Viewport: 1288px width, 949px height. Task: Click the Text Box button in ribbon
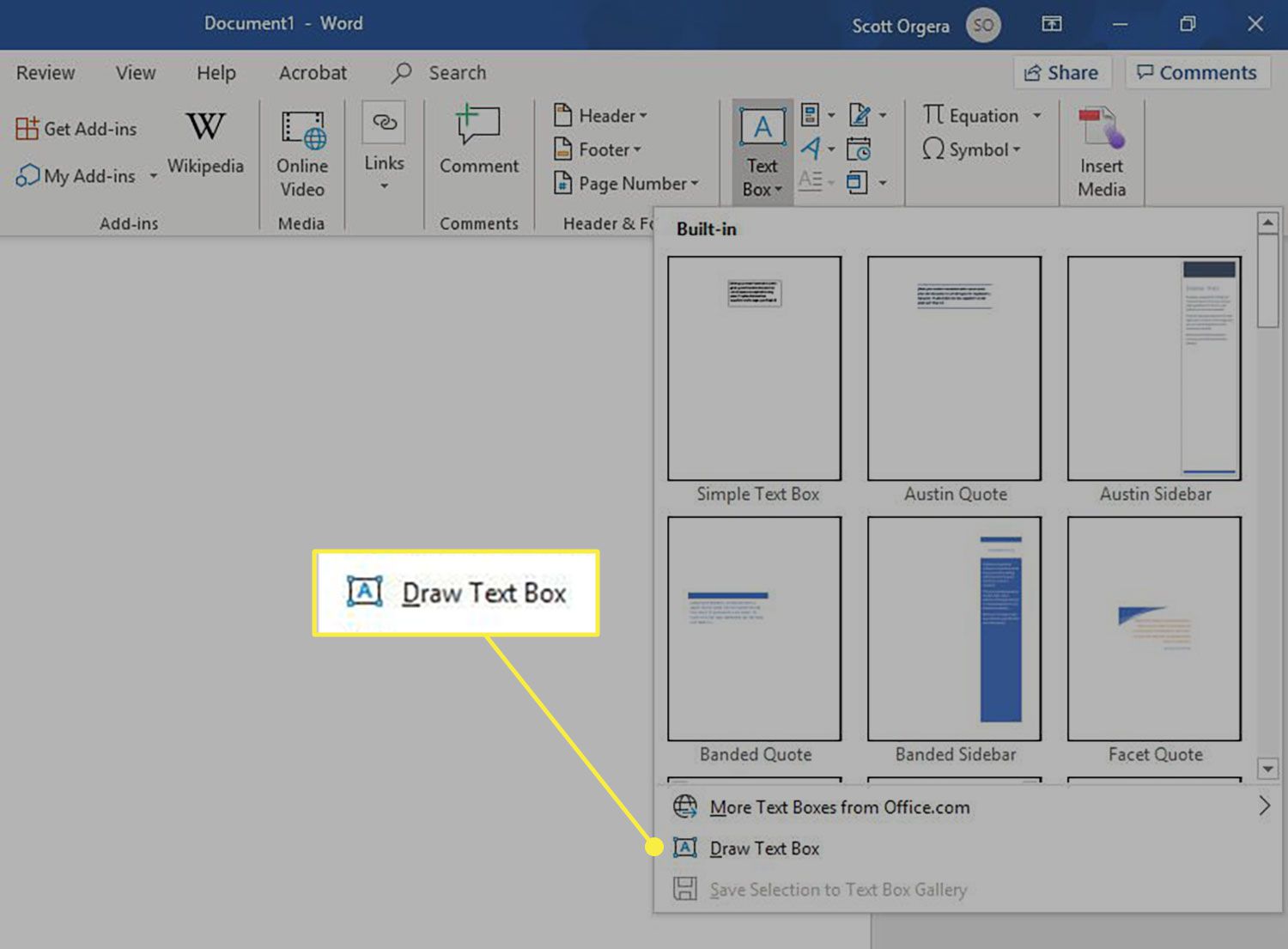762,153
